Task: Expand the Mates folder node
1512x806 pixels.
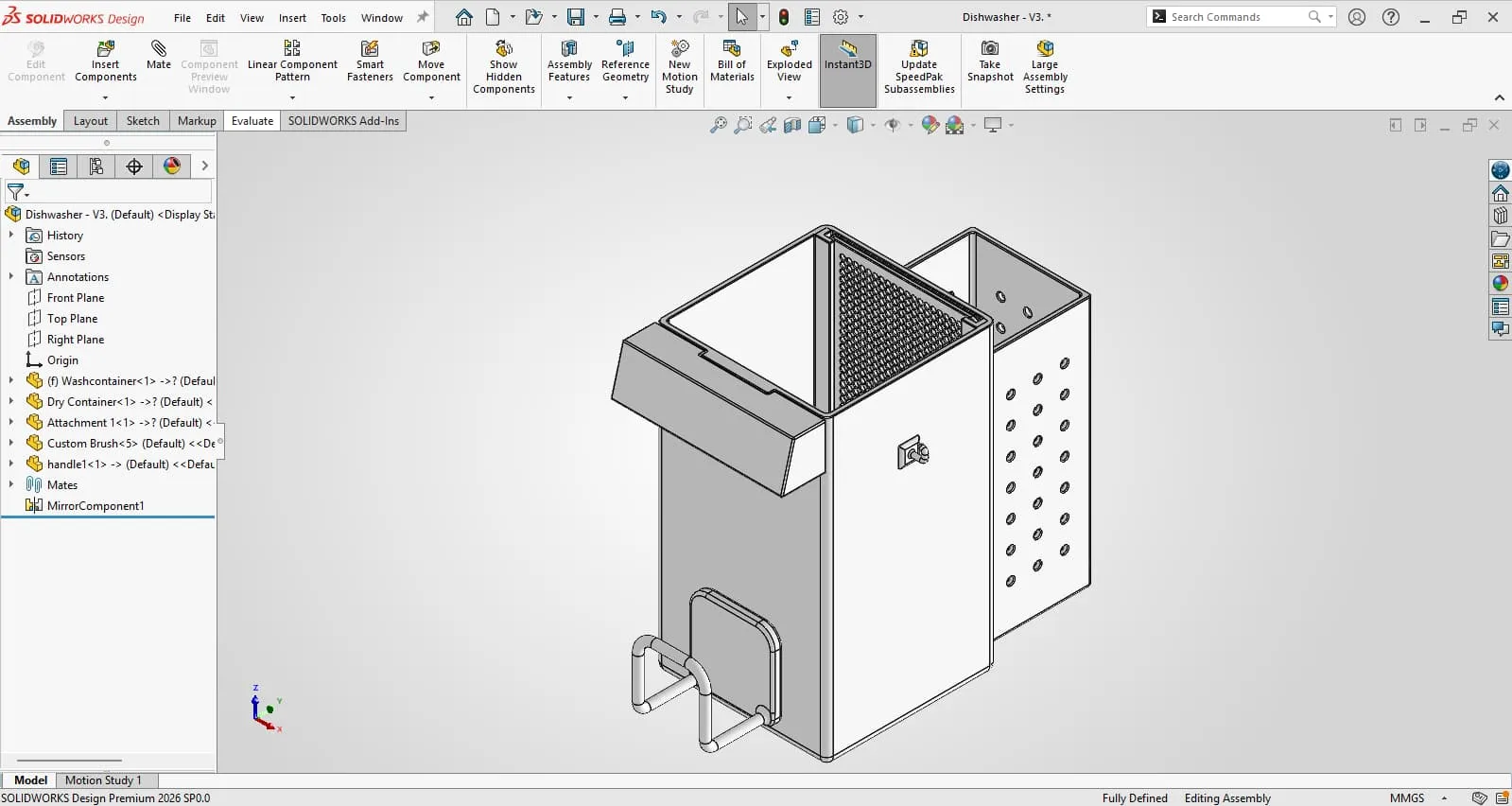Action: tap(11, 484)
